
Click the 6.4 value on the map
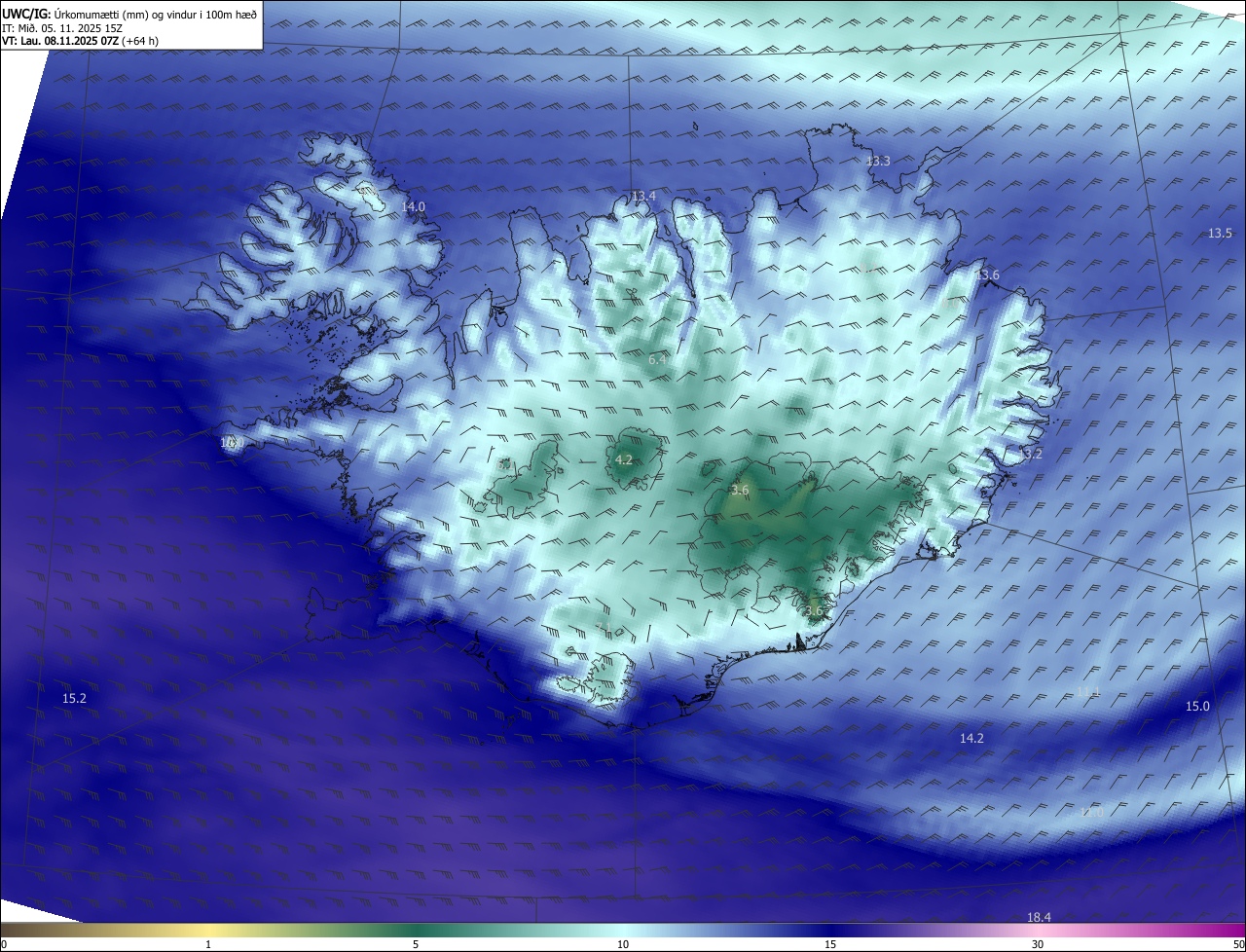657,360
